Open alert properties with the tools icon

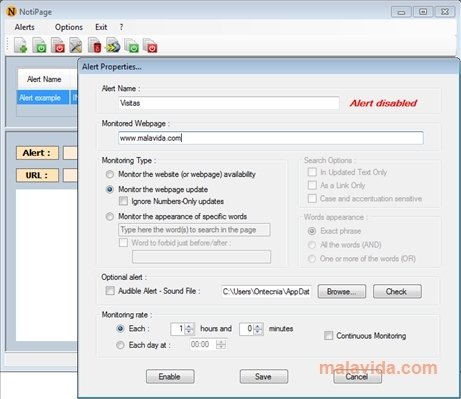(76, 45)
